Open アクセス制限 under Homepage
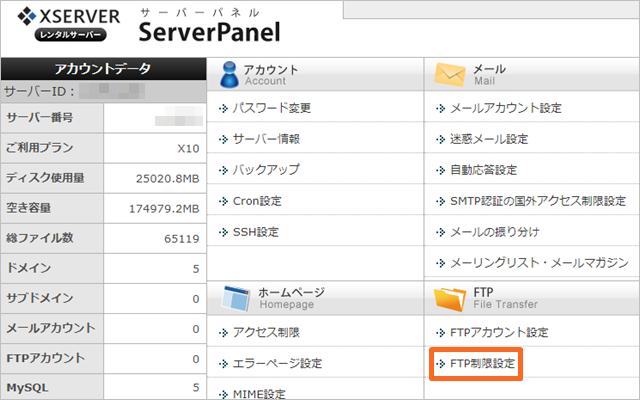The image size is (640, 400). (265, 332)
